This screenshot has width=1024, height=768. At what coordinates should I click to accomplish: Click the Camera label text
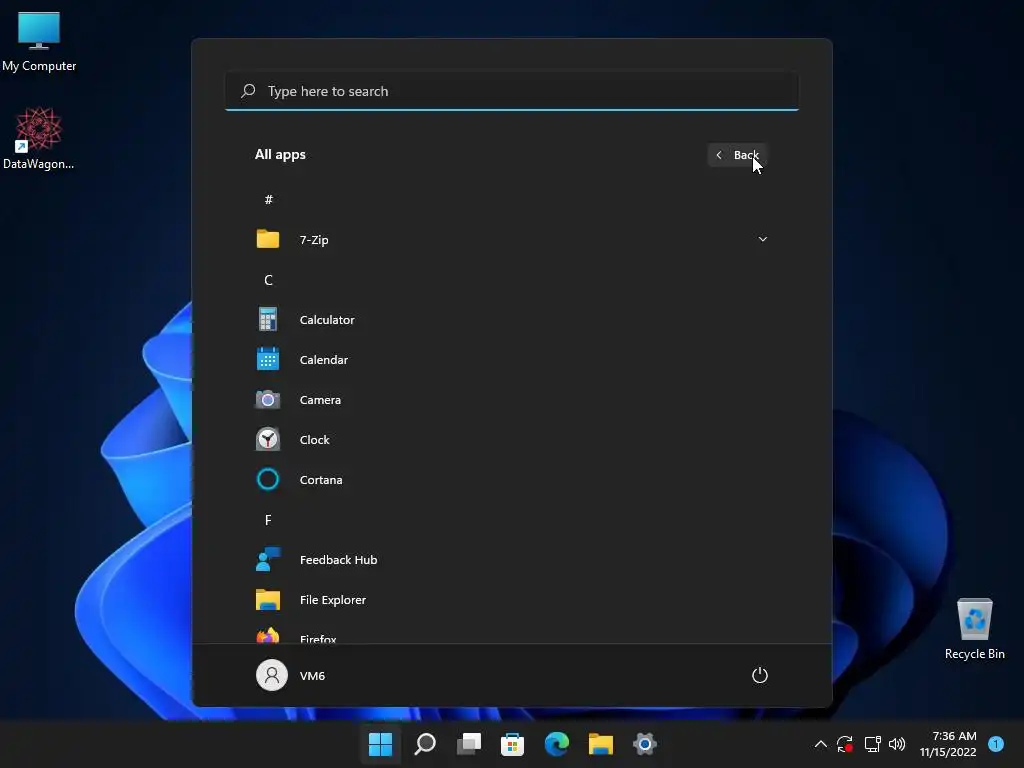coord(320,400)
